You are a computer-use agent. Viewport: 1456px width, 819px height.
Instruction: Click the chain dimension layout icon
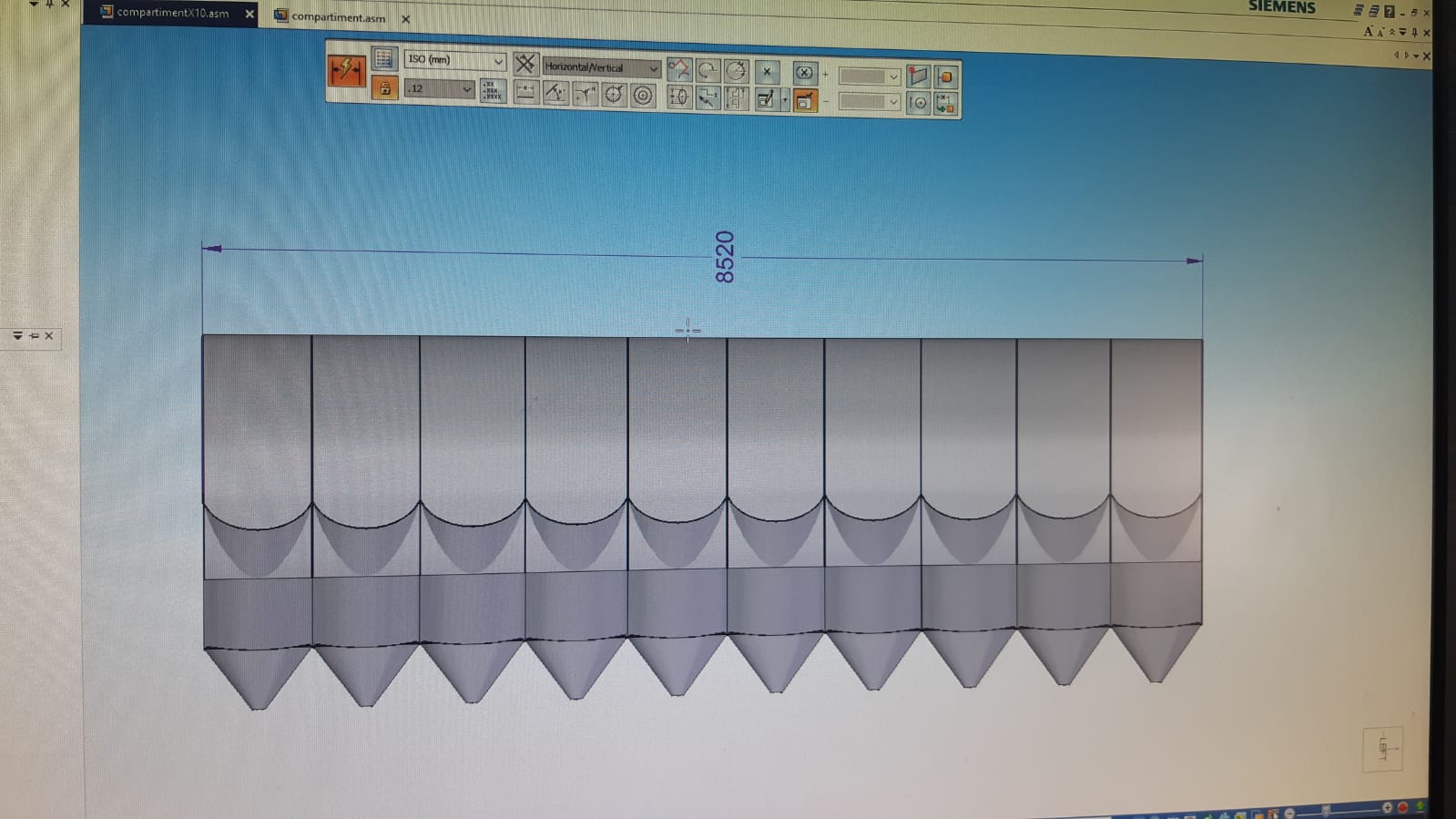point(737,98)
